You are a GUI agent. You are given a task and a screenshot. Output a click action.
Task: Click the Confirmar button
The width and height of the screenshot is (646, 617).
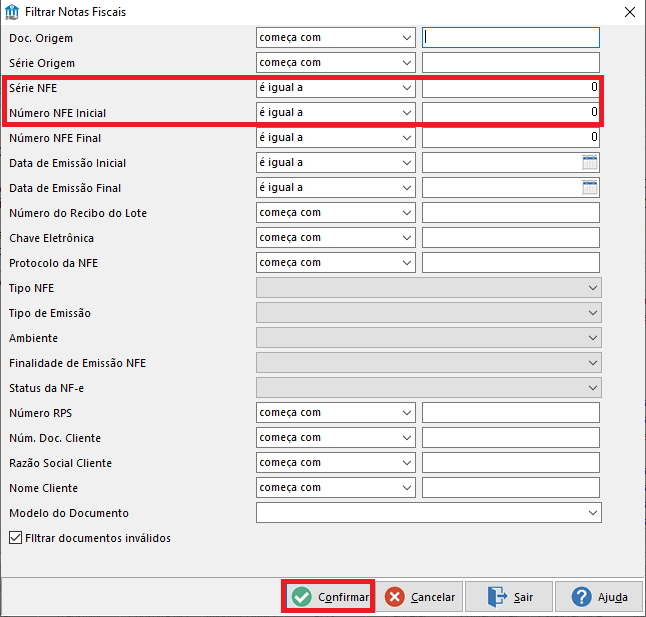tap(329, 596)
